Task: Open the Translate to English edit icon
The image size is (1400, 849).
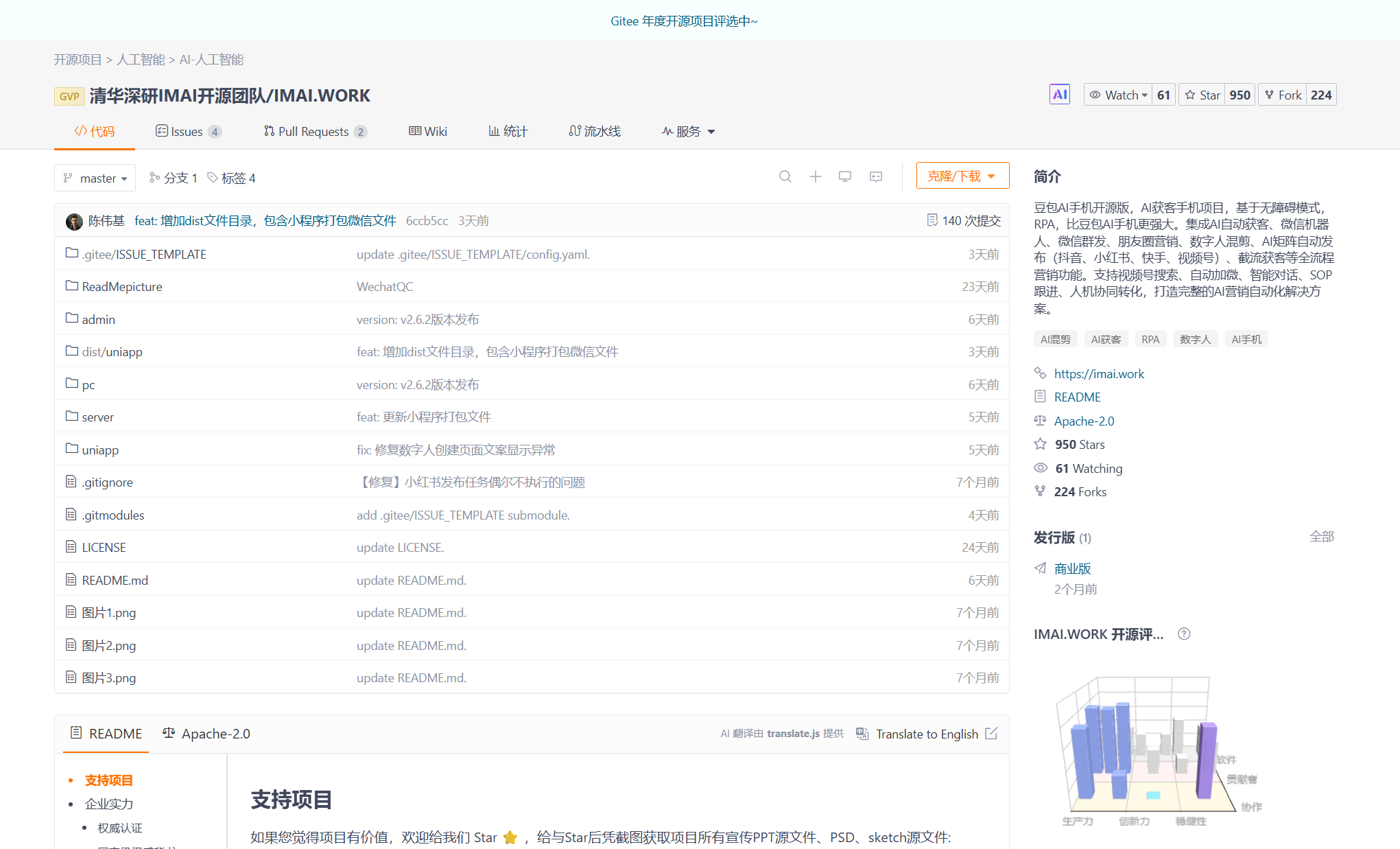Action: (x=991, y=734)
